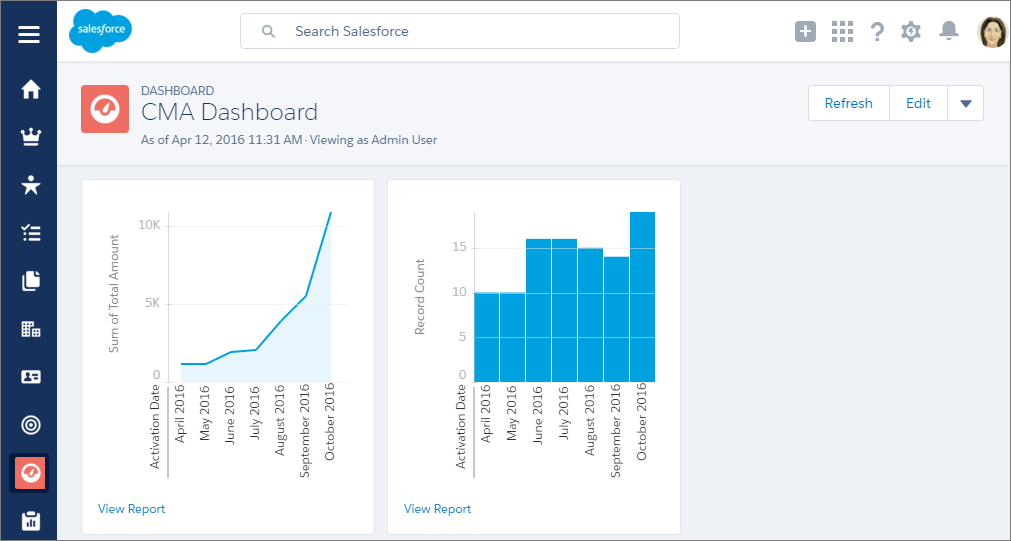This screenshot has width=1011, height=541.
Task: Open the target Campaigns icon
Action: click(30, 425)
